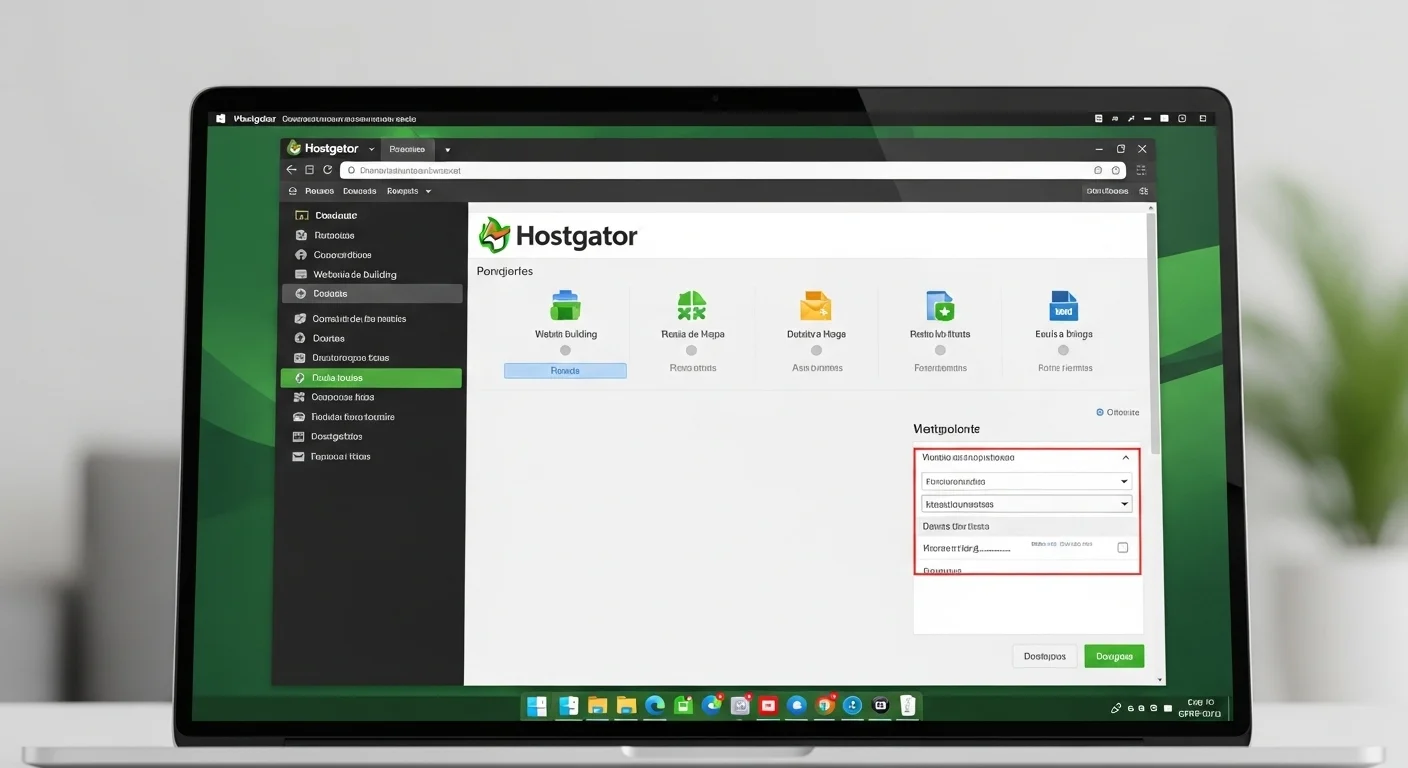1408x768 pixels.
Task: Click the blue button under Website Building card
Action: [565, 371]
